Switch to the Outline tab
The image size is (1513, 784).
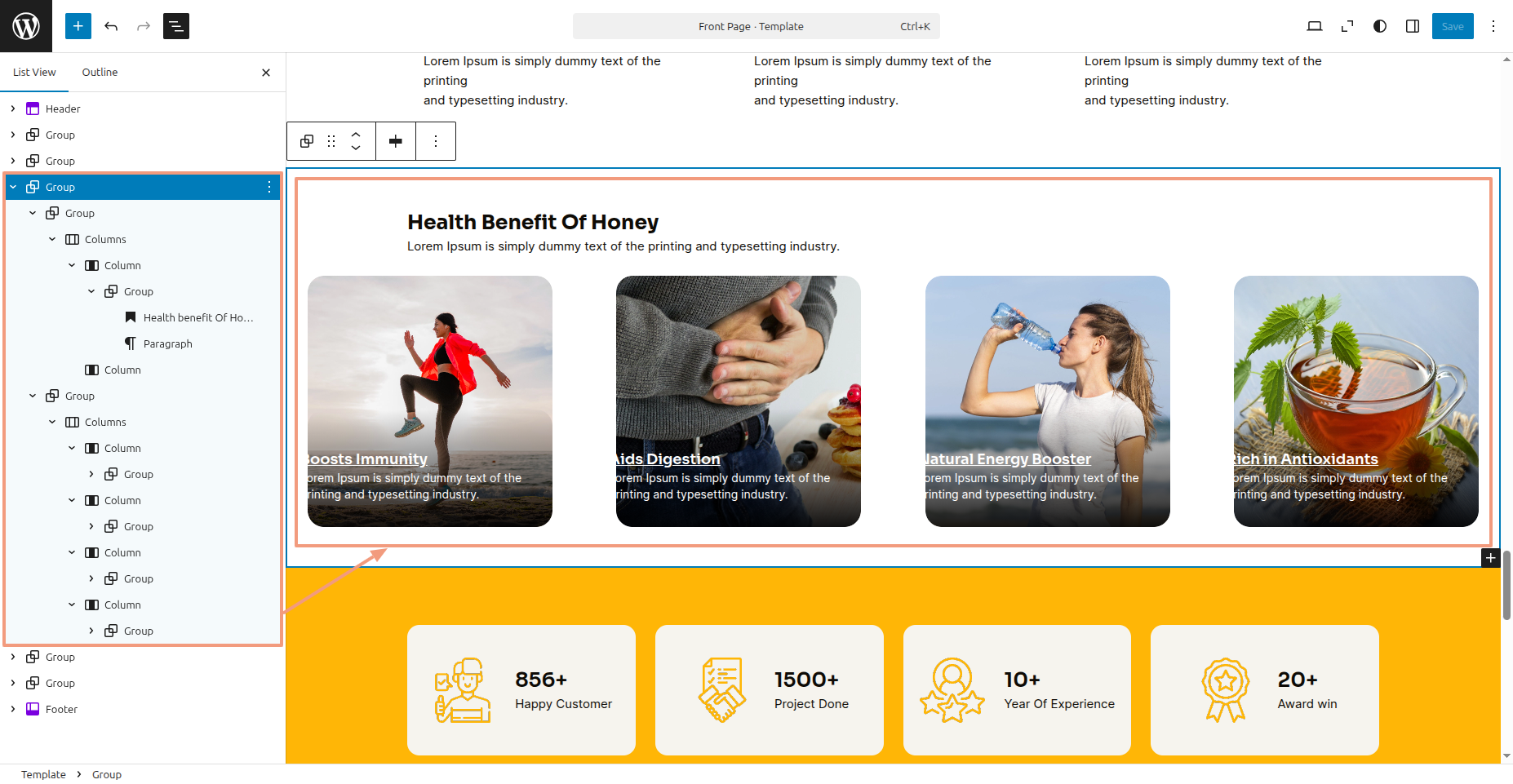pos(100,72)
